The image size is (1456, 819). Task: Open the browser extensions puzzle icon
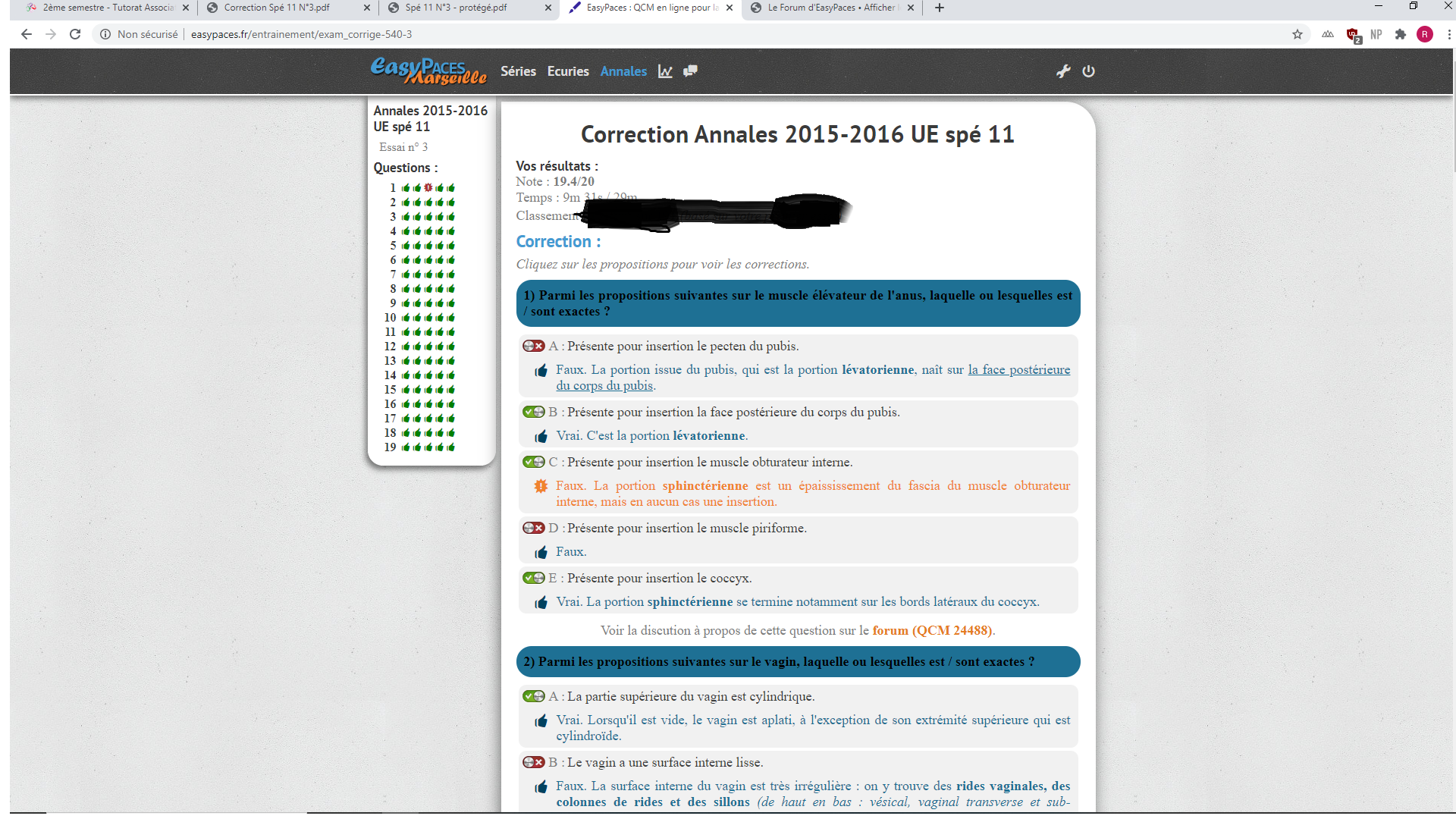click(x=1401, y=34)
